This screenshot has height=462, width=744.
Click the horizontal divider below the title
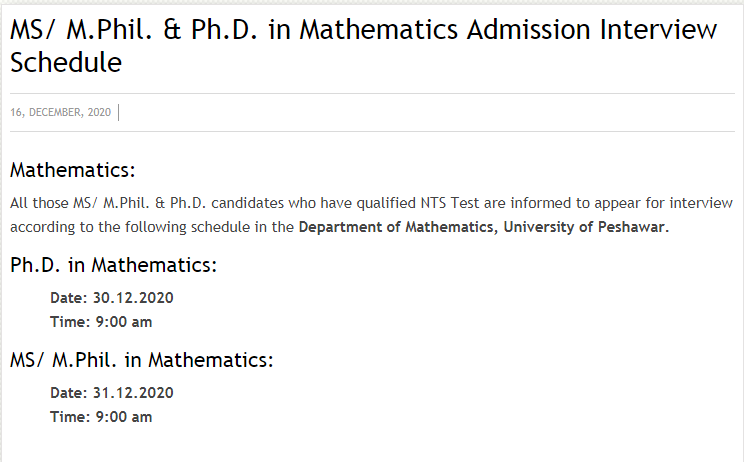pos(372,93)
